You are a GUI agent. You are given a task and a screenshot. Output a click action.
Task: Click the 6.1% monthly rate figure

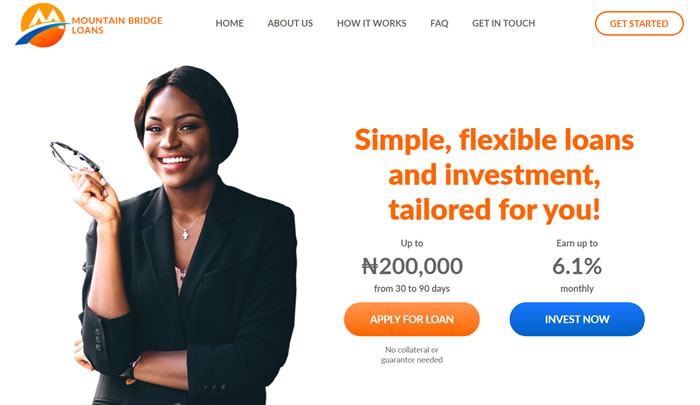(x=577, y=266)
